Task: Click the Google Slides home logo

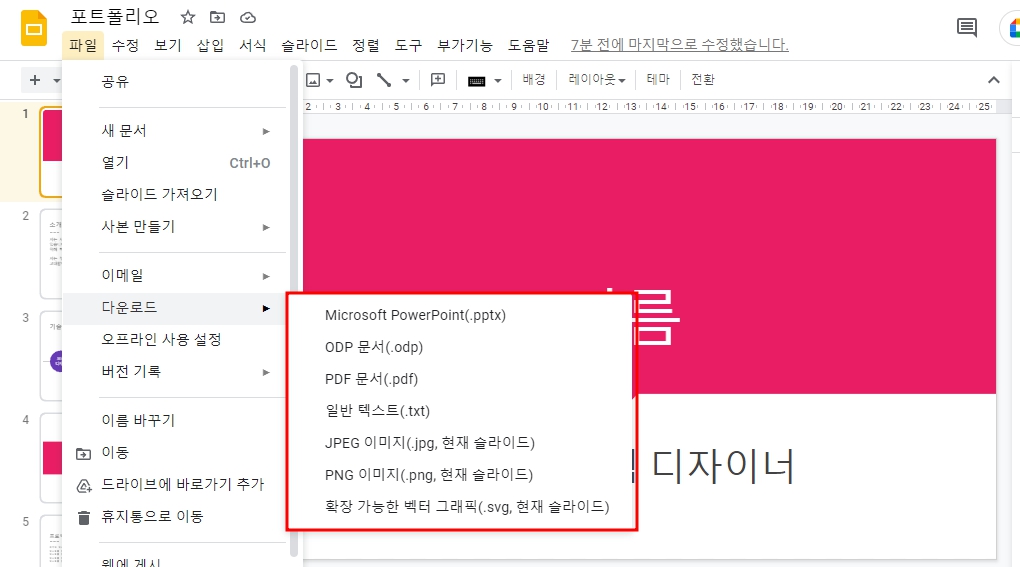Action: (x=34, y=28)
